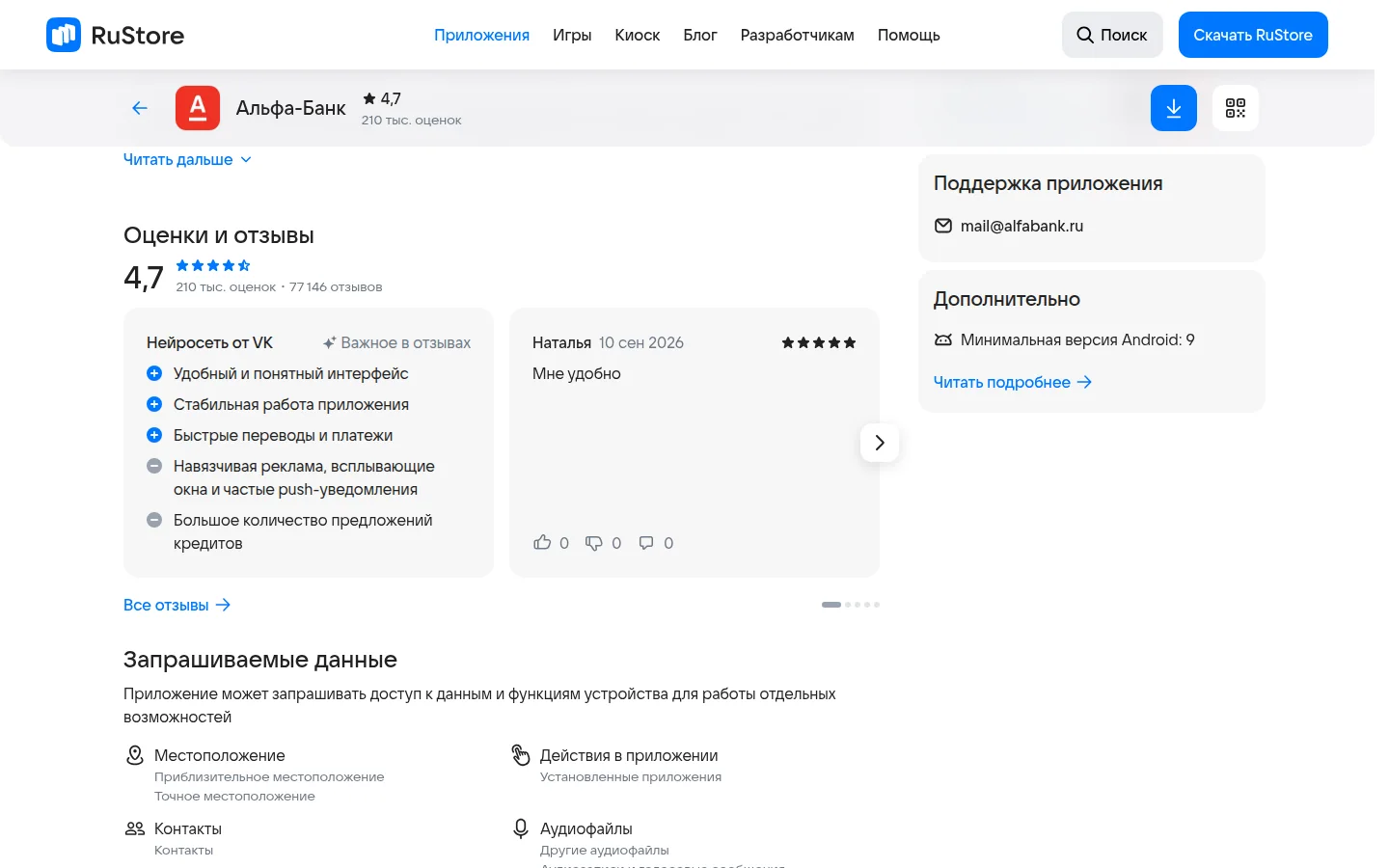
Task: Click the Запрашиваемые данные heading
Action: (260, 660)
